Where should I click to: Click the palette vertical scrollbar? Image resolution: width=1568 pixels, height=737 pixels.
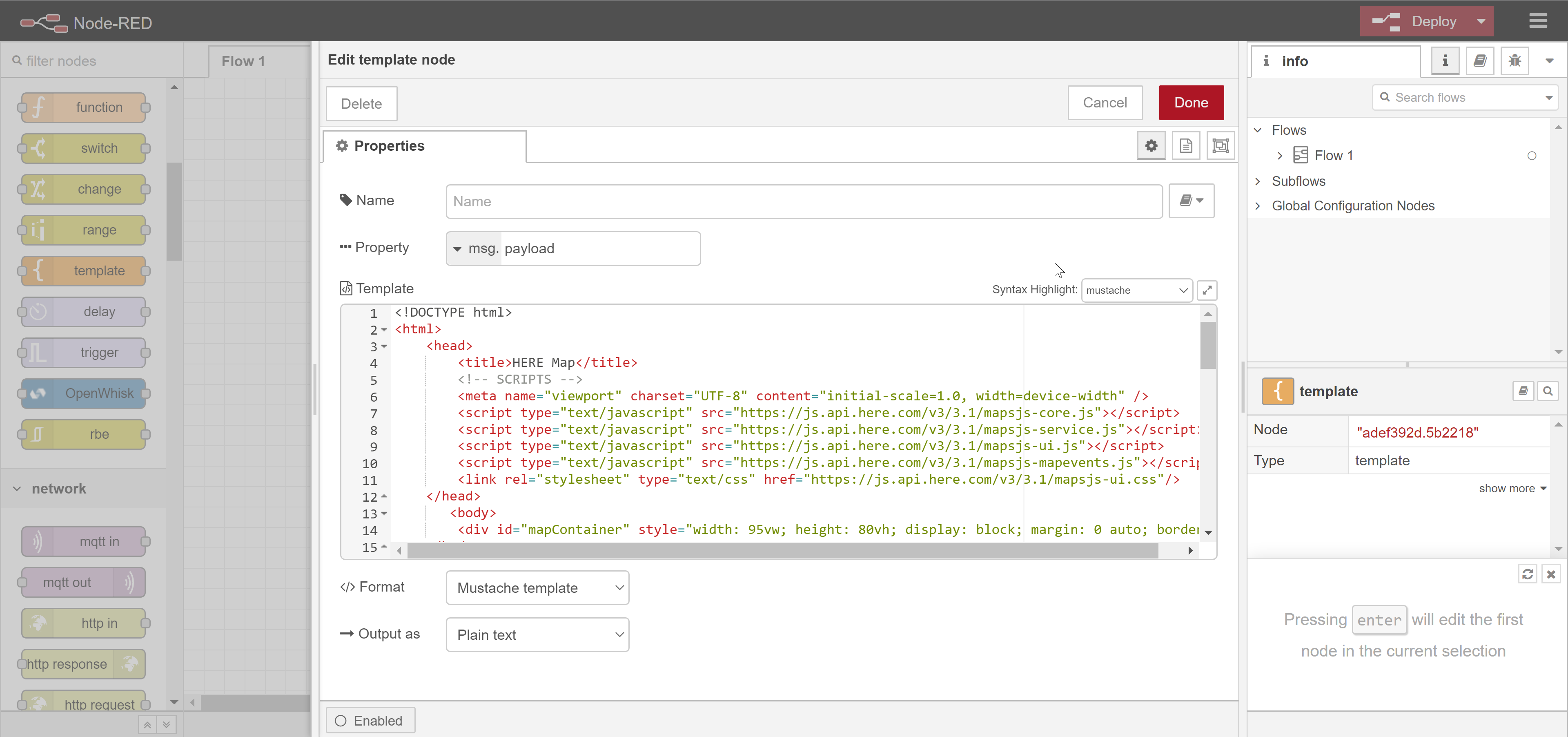tap(174, 211)
